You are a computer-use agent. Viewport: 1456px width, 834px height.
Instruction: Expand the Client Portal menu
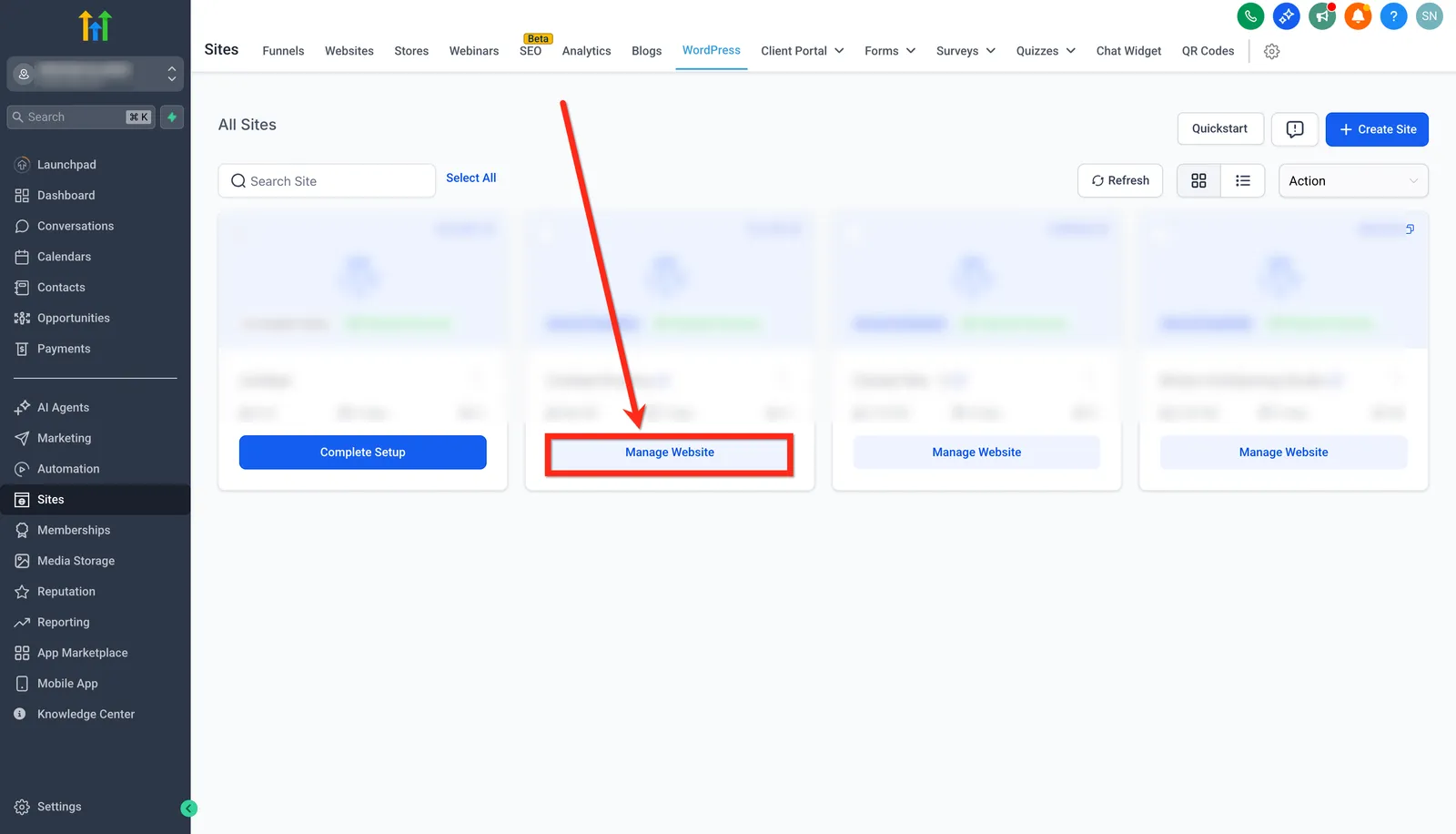(802, 51)
